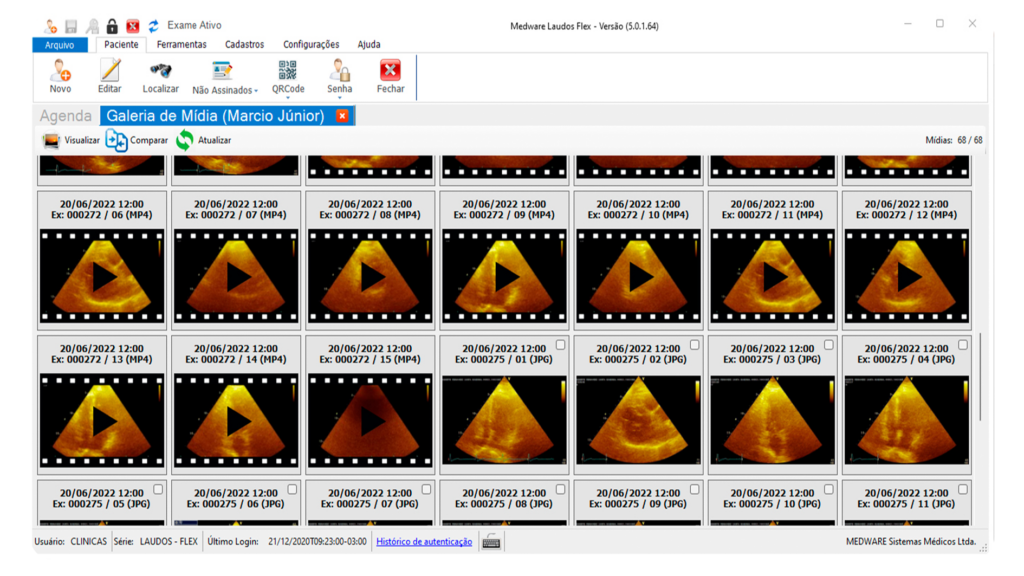The height and width of the screenshot is (576, 1024).
Task: Tick checkbox of Ex: 000275 / 01 (JPG)
Action: [x=560, y=345]
